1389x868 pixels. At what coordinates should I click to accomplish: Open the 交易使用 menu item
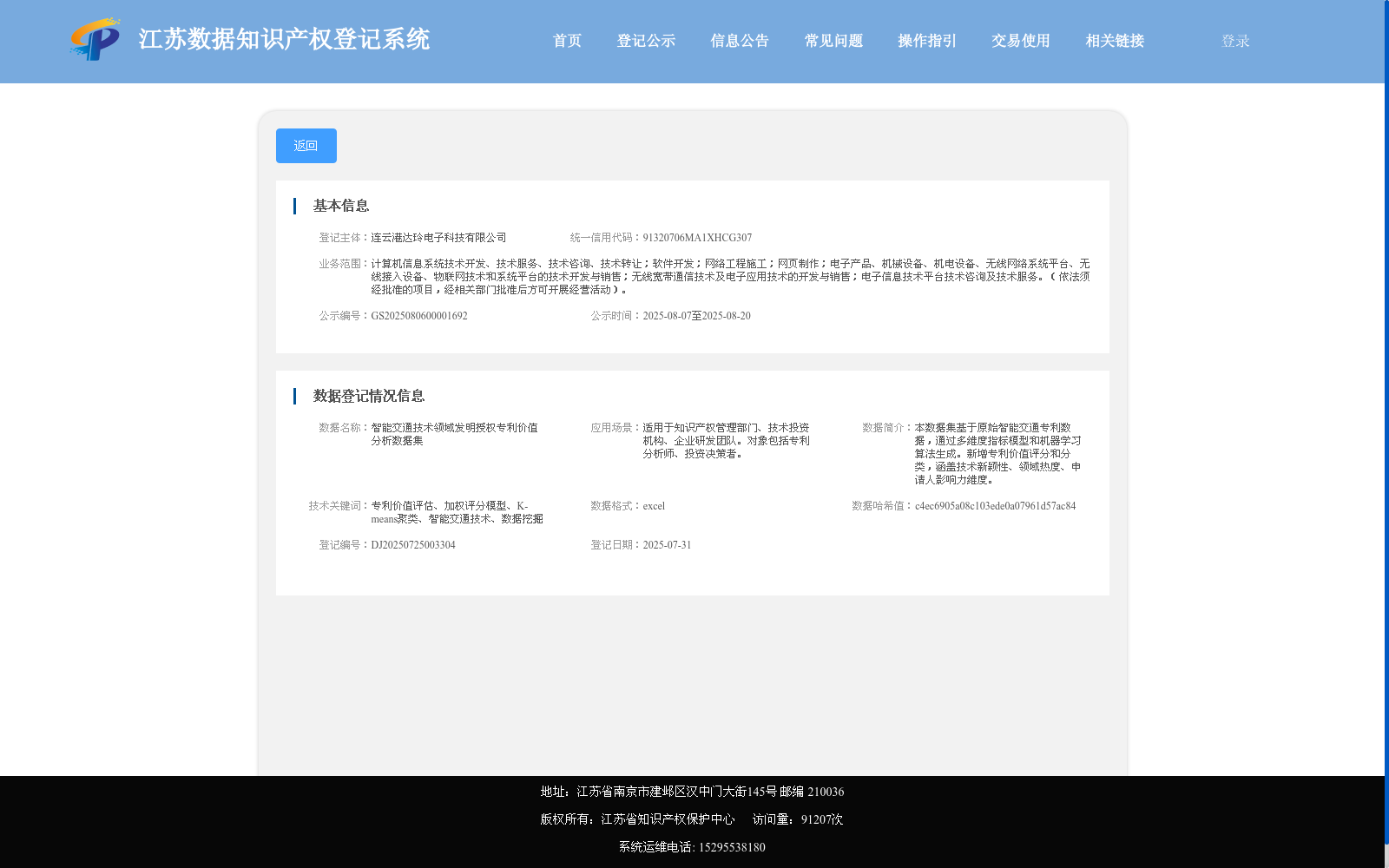click(x=1019, y=40)
